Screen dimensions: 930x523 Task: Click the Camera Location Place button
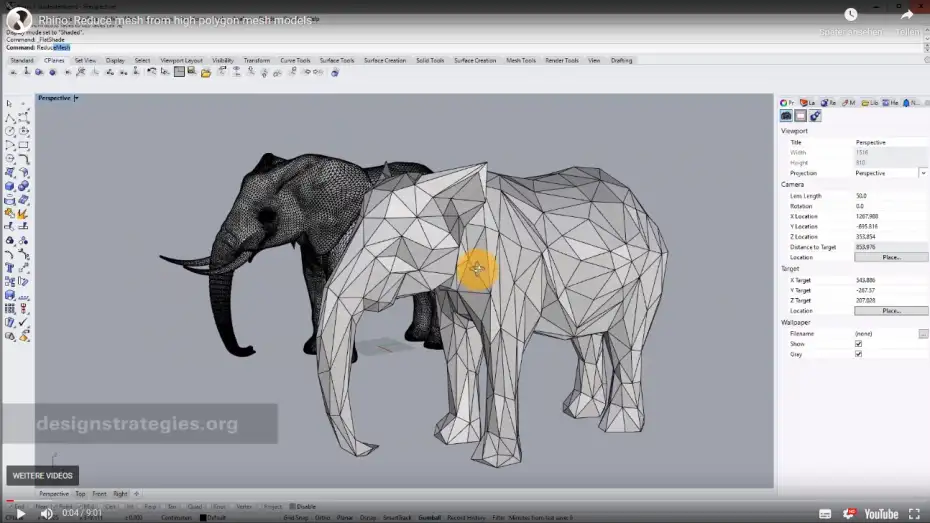(891, 257)
